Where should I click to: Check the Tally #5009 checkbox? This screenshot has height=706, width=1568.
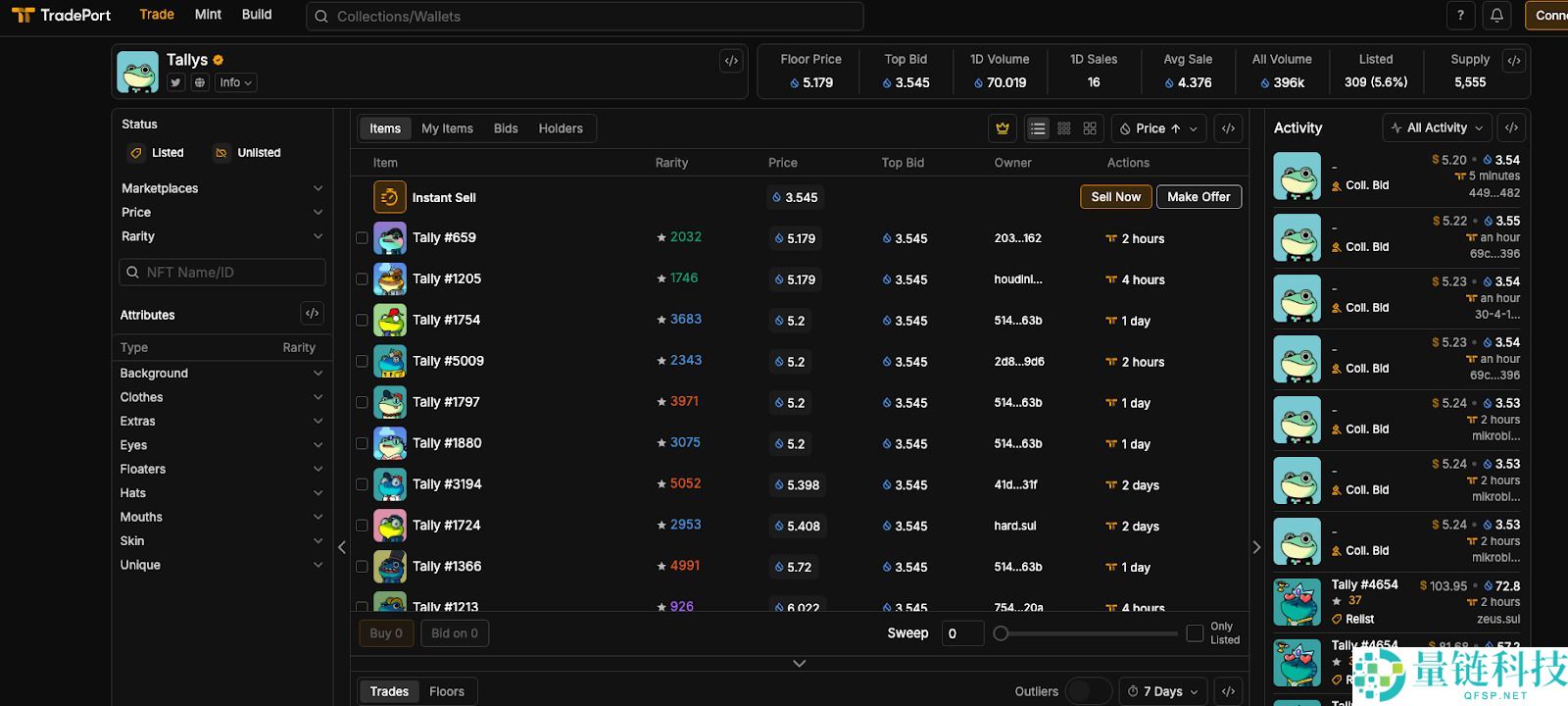pos(362,362)
